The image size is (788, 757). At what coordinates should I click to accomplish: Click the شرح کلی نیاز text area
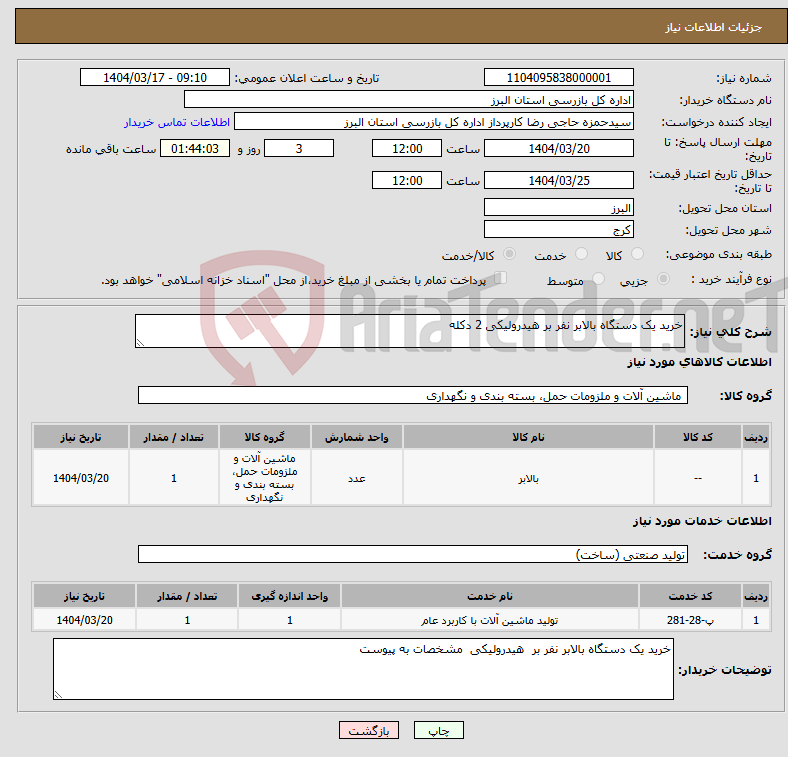tap(410, 331)
